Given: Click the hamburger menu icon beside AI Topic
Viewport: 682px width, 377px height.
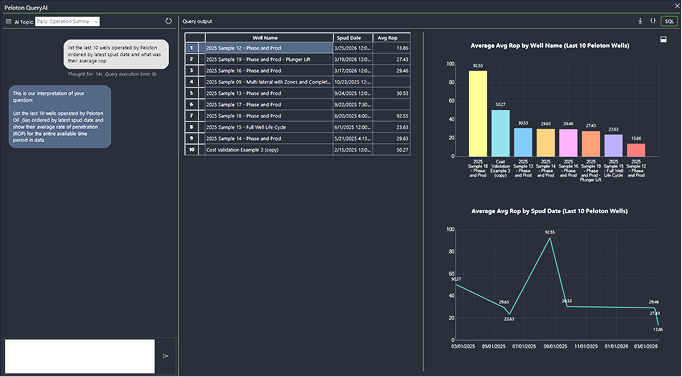Looking at the screenshot, I should click(8, 21).
